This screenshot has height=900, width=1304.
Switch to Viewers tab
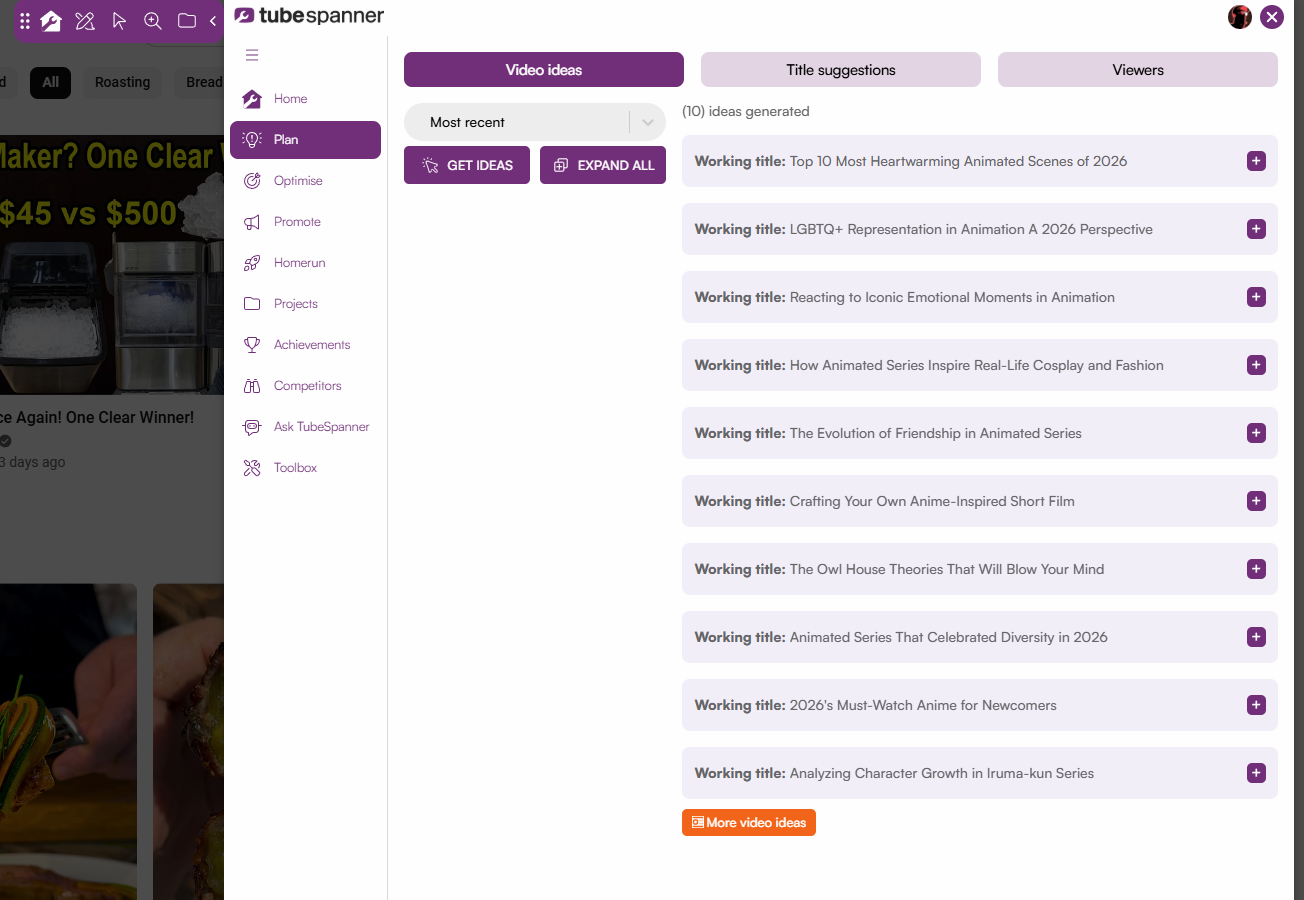coord(1138,70)
